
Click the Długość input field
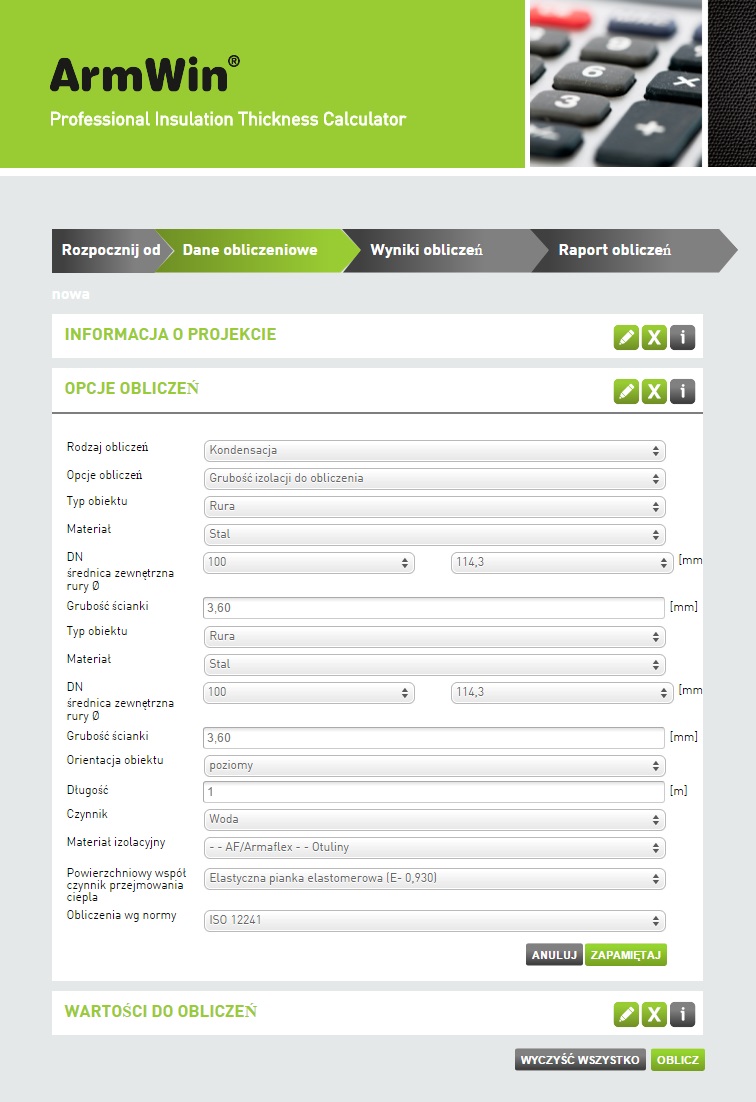pyautogui.click(x=434, y=792)
